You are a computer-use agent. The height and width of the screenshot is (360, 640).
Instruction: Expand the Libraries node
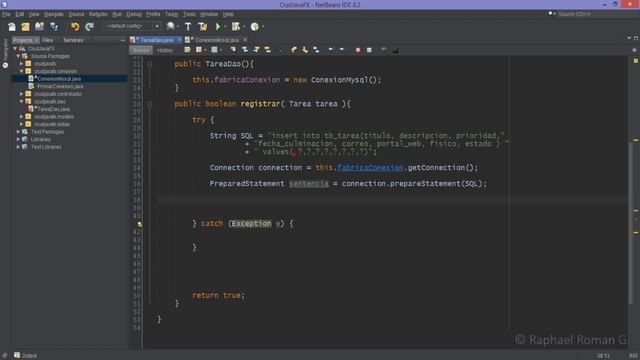pyautogui.click(x=18, y=139)
